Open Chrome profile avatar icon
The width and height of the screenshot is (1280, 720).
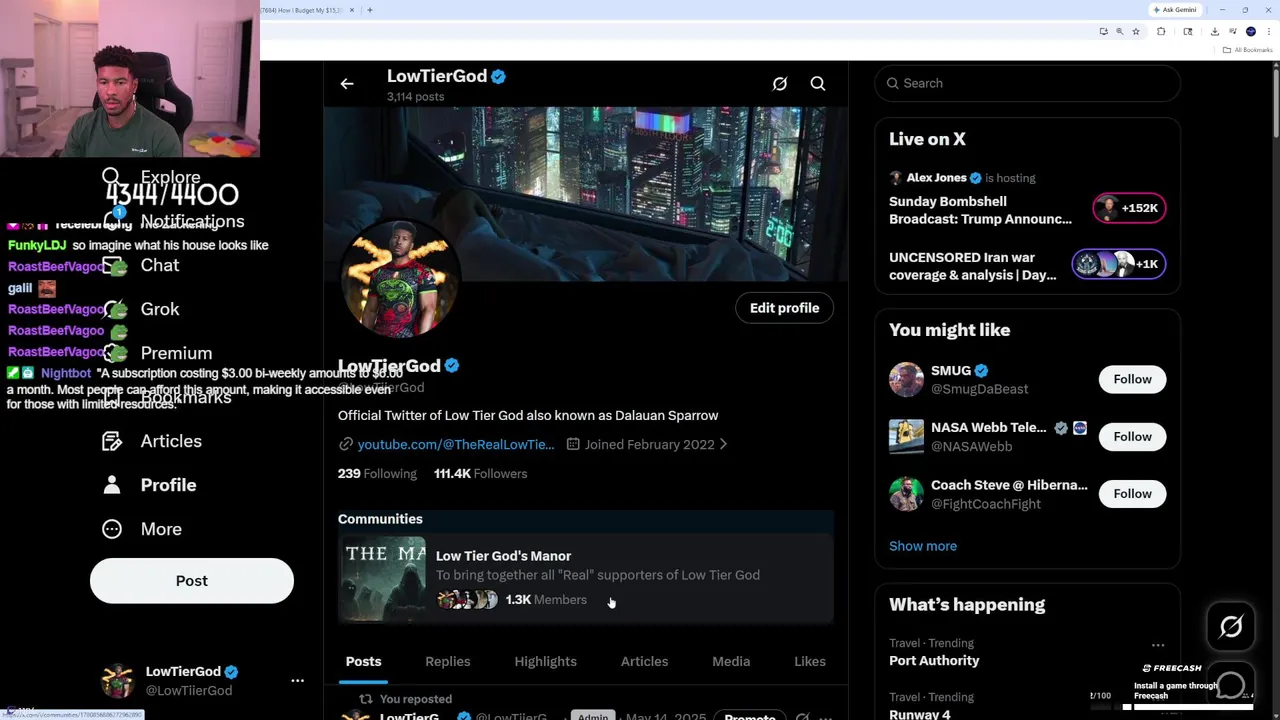(x=1251, y=32)
